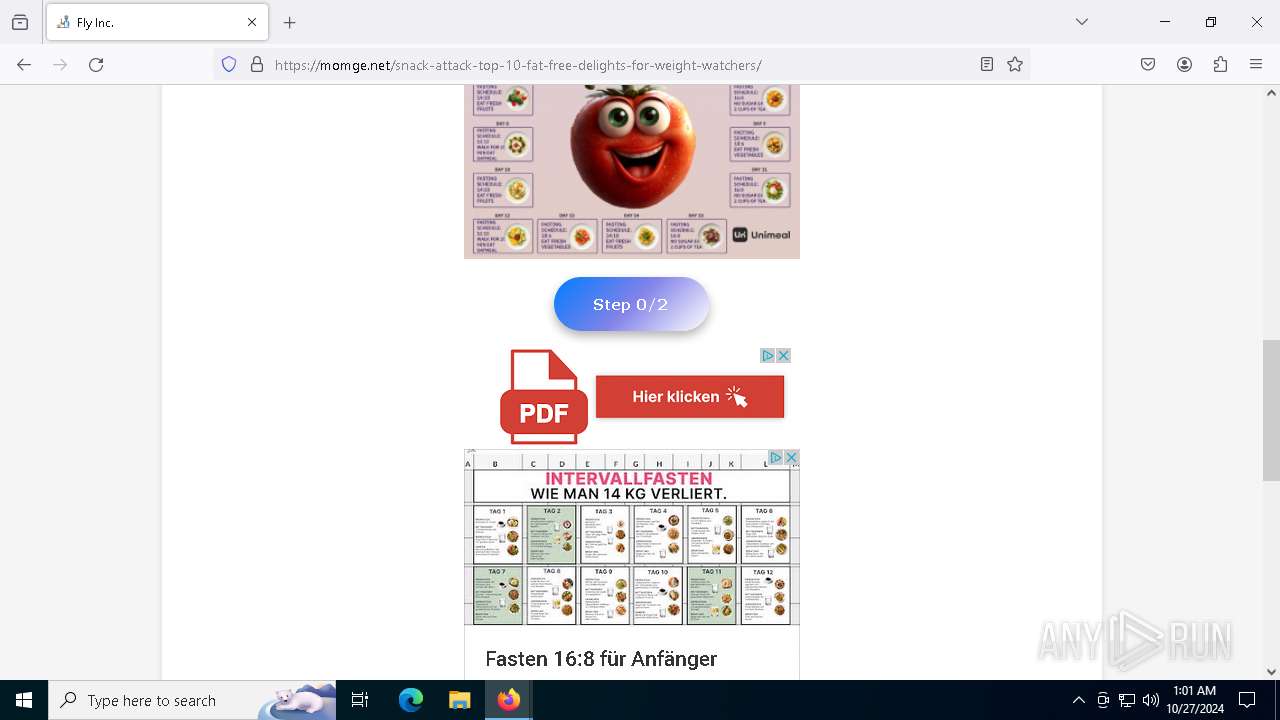Viewport: 1280px width, 720px height.
Task: Click the tomato fasting schedule image
Action: [x=632, y=172]
